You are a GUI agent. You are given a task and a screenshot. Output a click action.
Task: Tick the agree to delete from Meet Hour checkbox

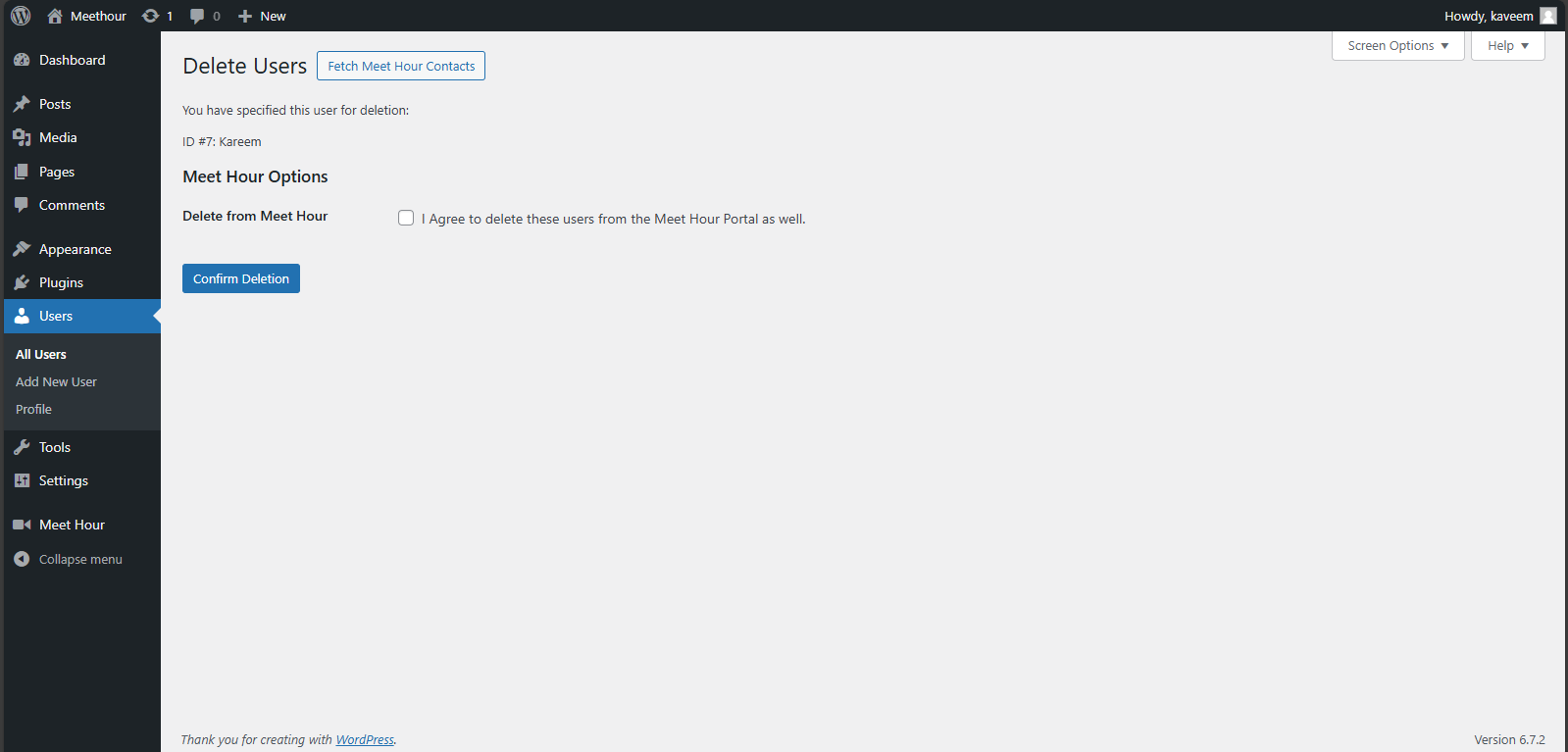click(406, 218)
